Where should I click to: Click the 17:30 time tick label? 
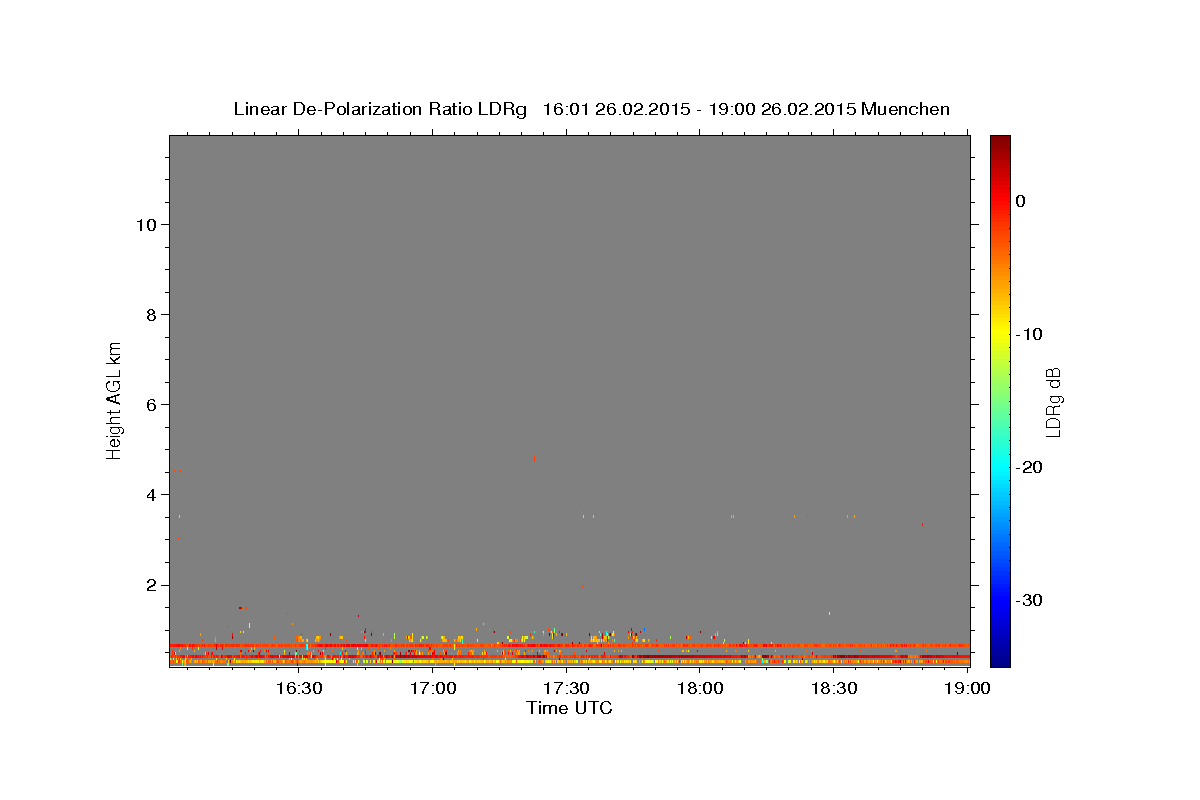[567, 689]
